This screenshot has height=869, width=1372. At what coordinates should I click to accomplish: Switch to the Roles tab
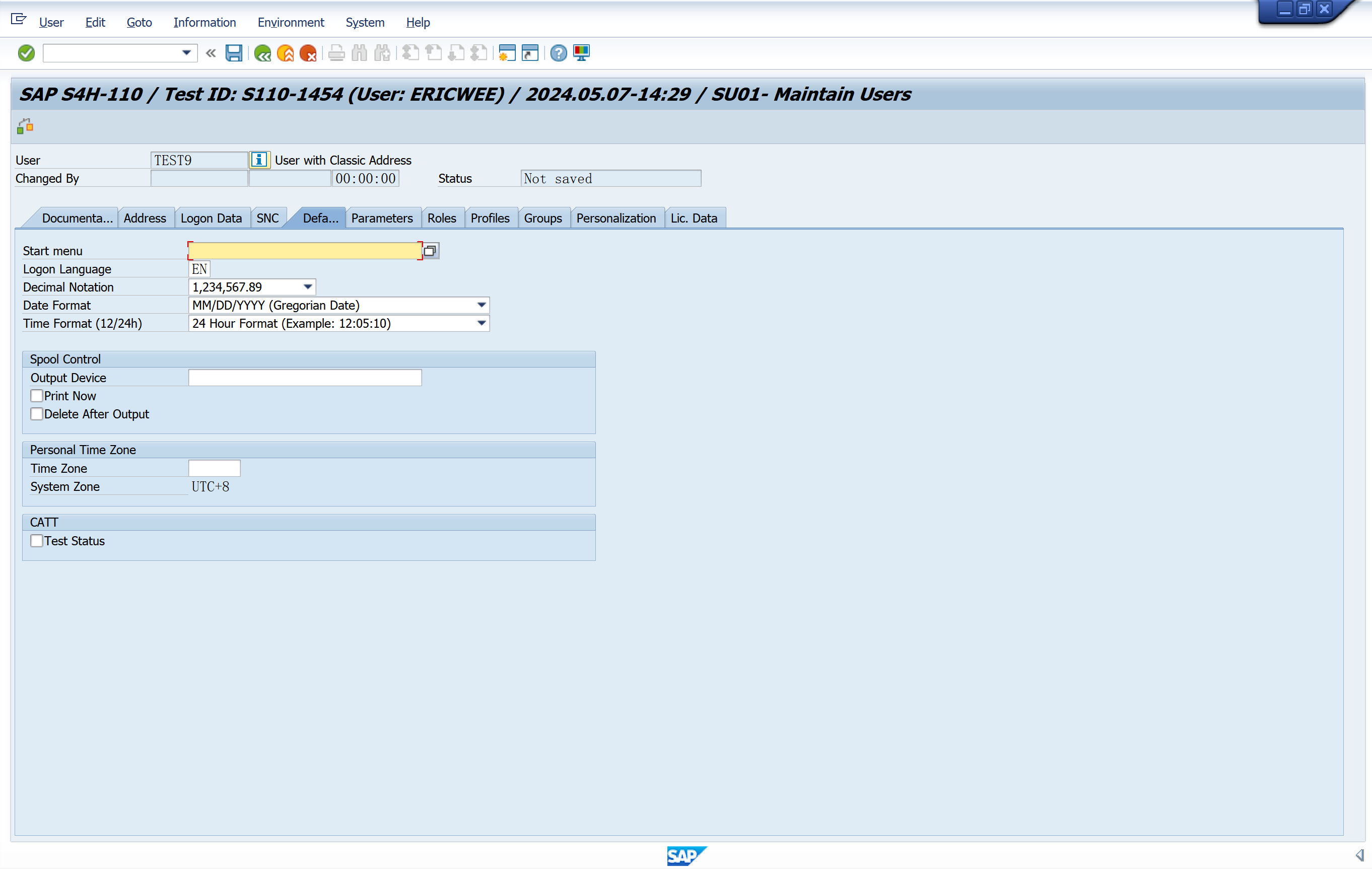(x=442, y=218)
